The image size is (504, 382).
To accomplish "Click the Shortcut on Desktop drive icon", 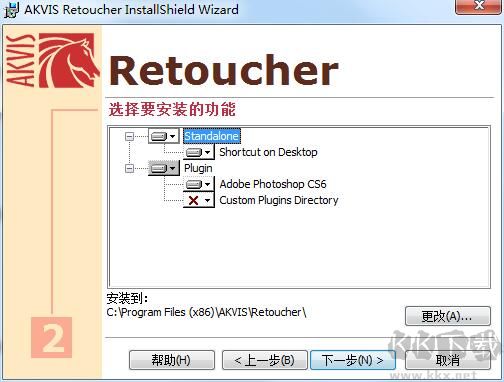I will (x=194, y=152).
